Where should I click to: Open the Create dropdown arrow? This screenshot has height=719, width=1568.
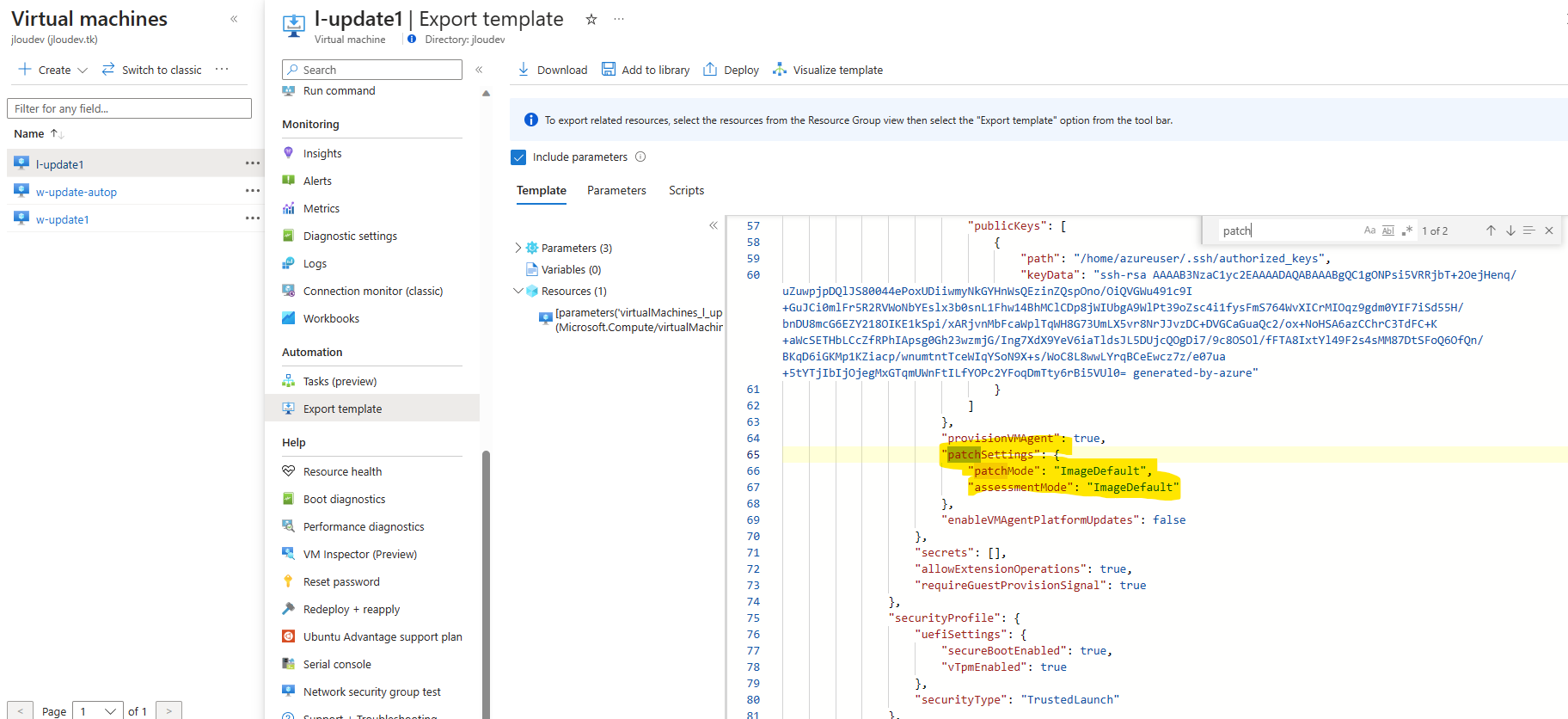(x=83, y=70)
